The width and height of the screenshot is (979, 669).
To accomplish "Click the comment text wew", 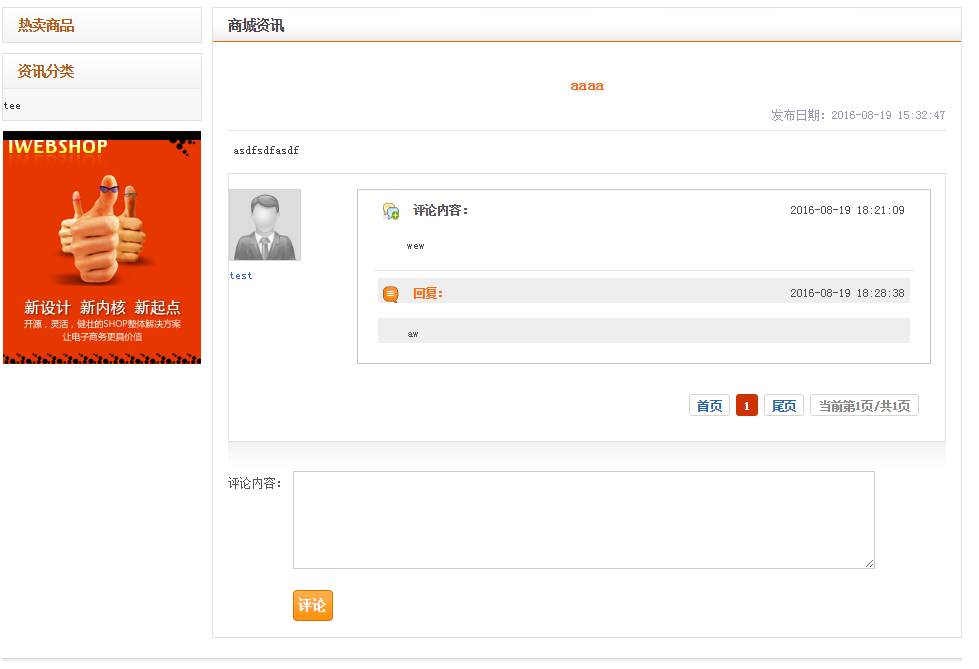I will (x=415, y=246).
